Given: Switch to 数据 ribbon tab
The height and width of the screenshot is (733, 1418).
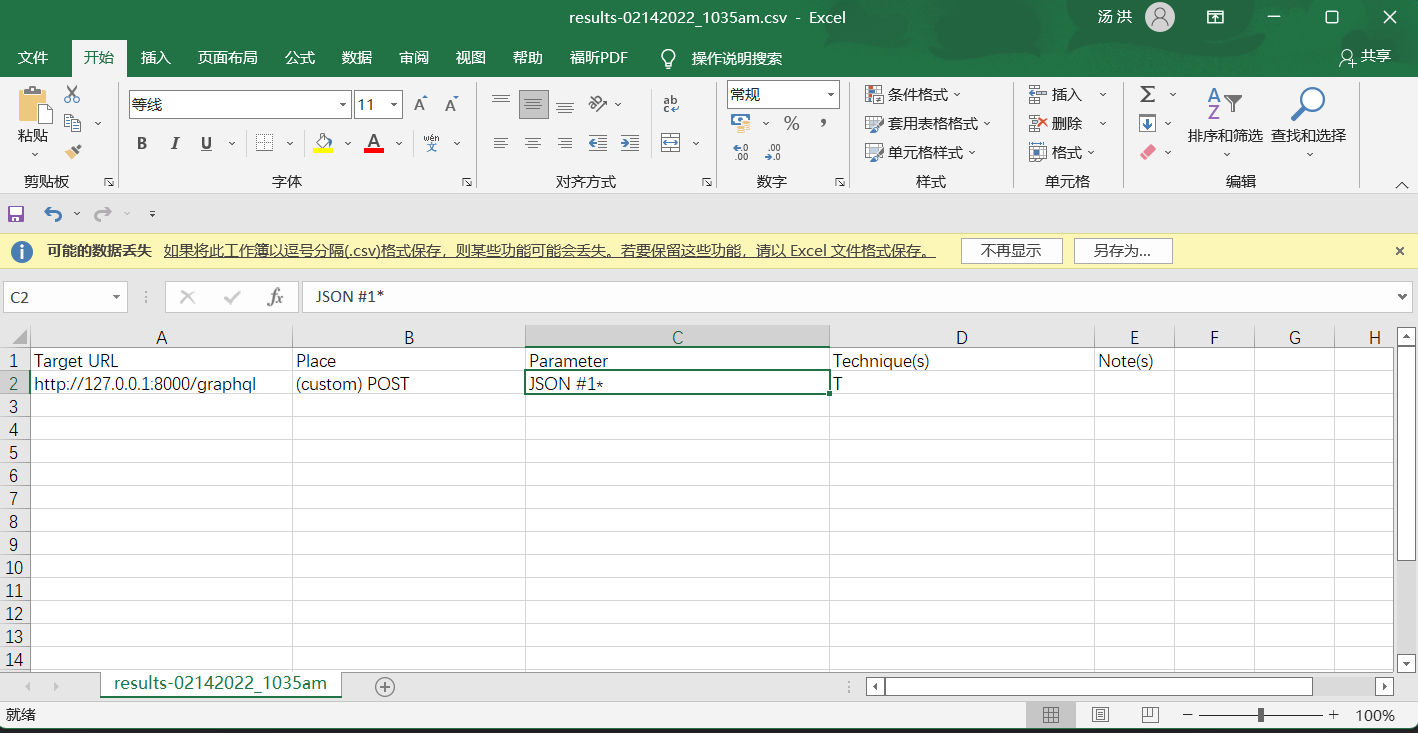Looking at the screenshot, I should click(x=357, y=58).
